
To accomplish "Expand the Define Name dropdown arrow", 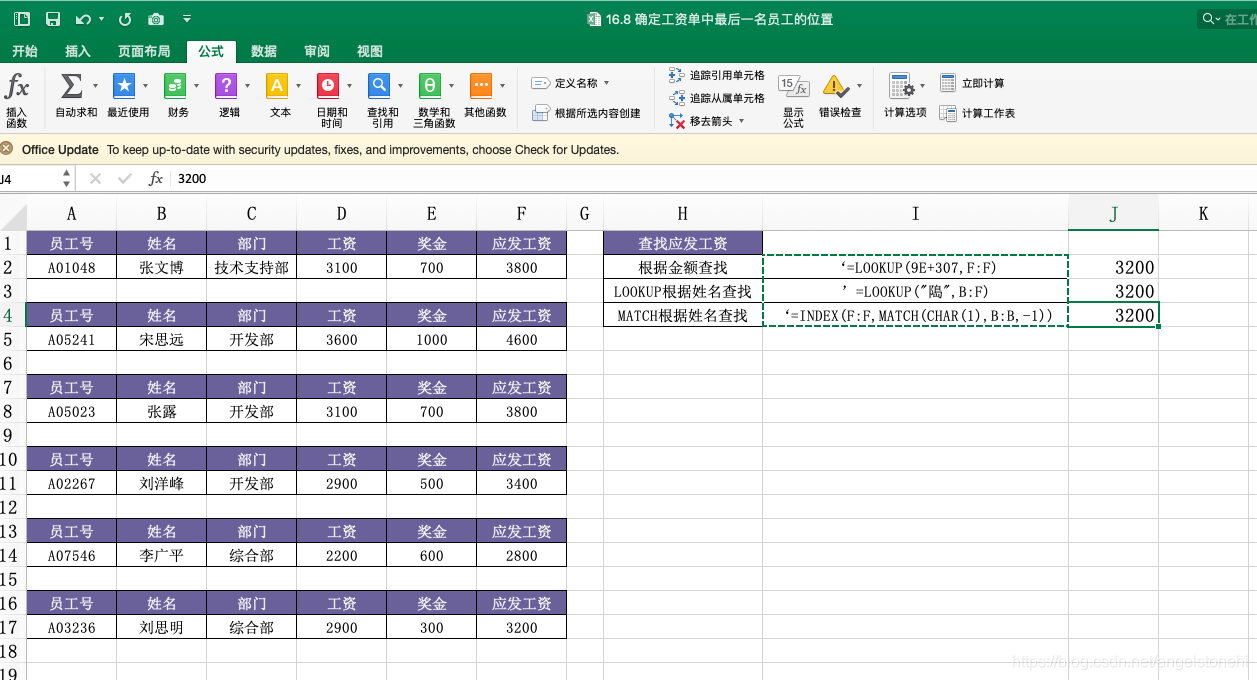I will pos(606,83).
